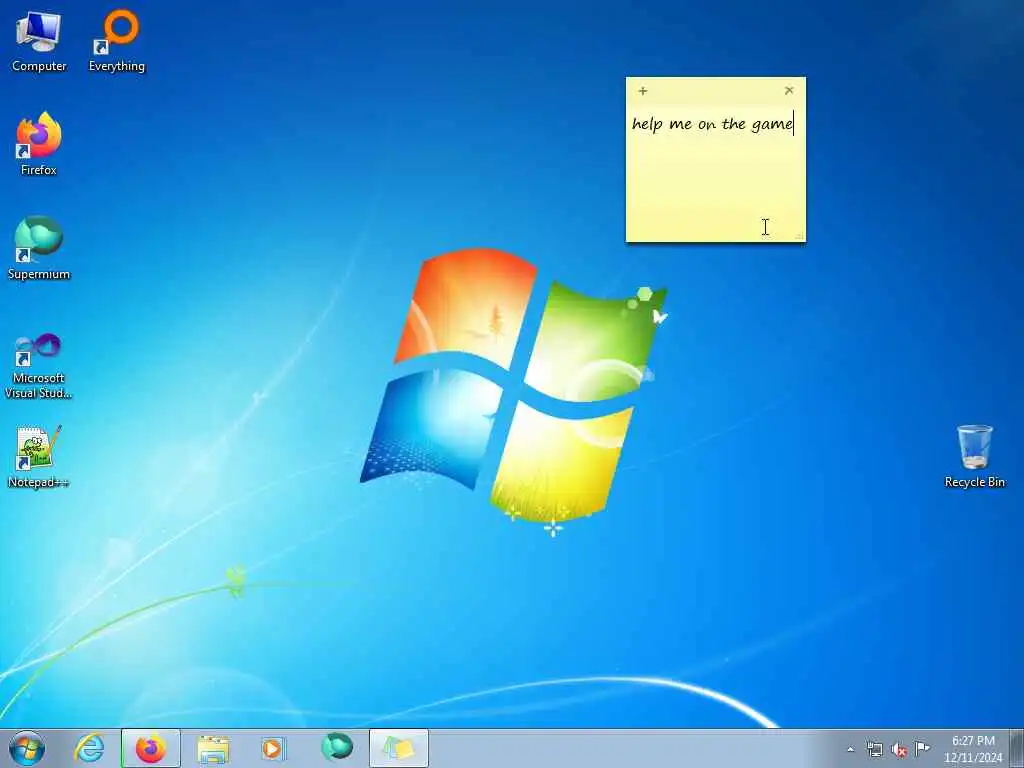1024x768 pixels.
Task: Click the sticky note resize grip corner
Action: [x=799, y=236]
